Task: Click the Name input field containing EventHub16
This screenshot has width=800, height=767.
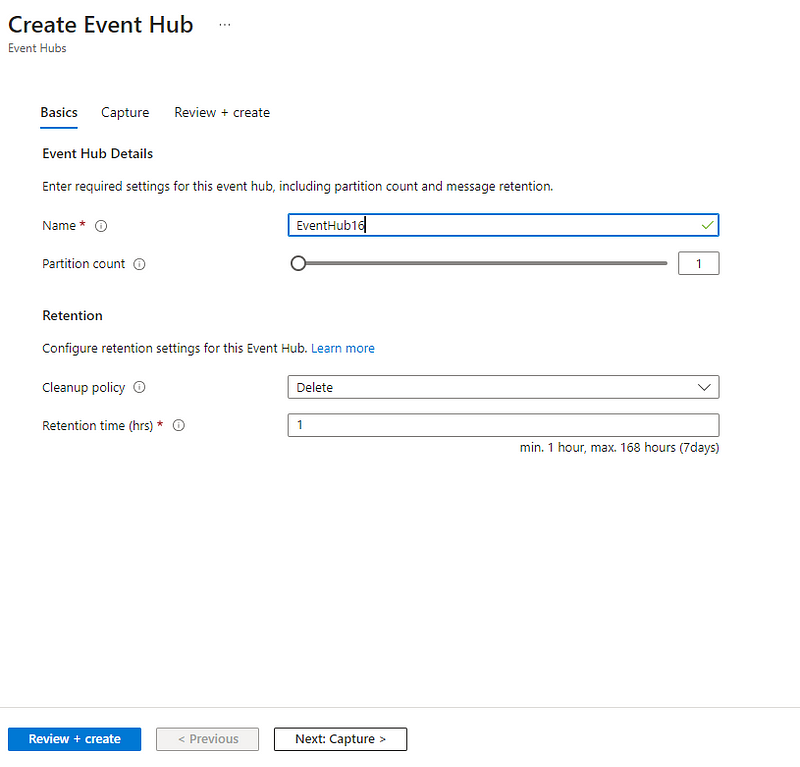Action: pos(503,225)
